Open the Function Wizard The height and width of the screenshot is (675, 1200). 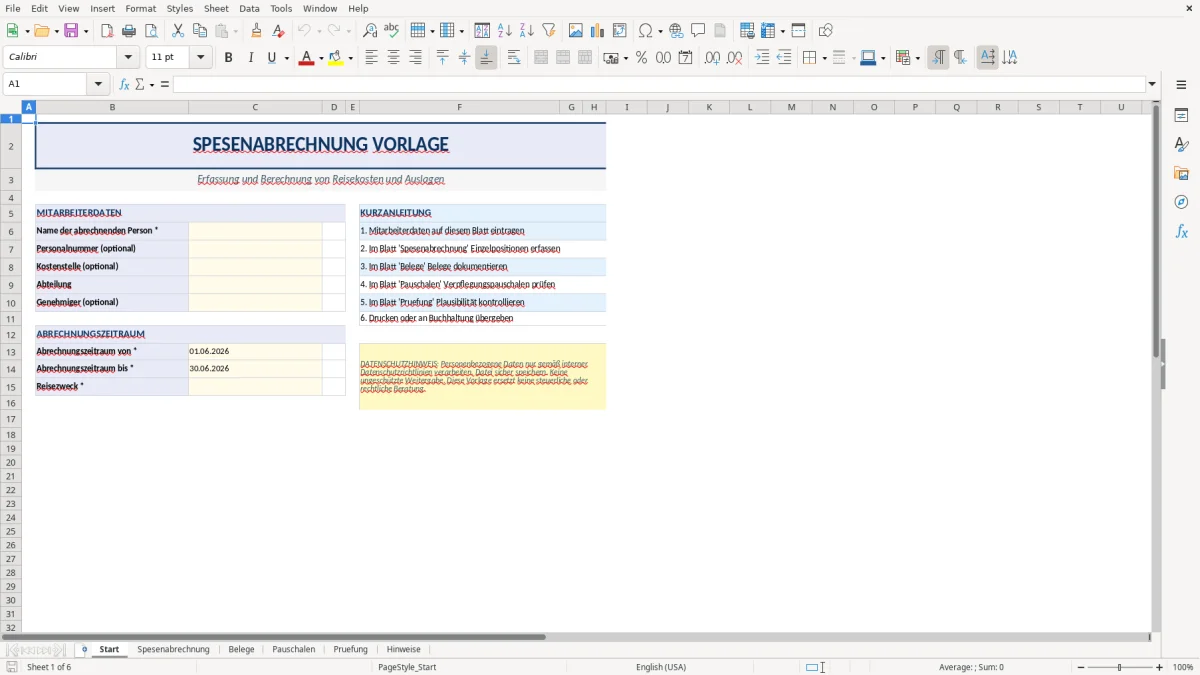point(125,84)
